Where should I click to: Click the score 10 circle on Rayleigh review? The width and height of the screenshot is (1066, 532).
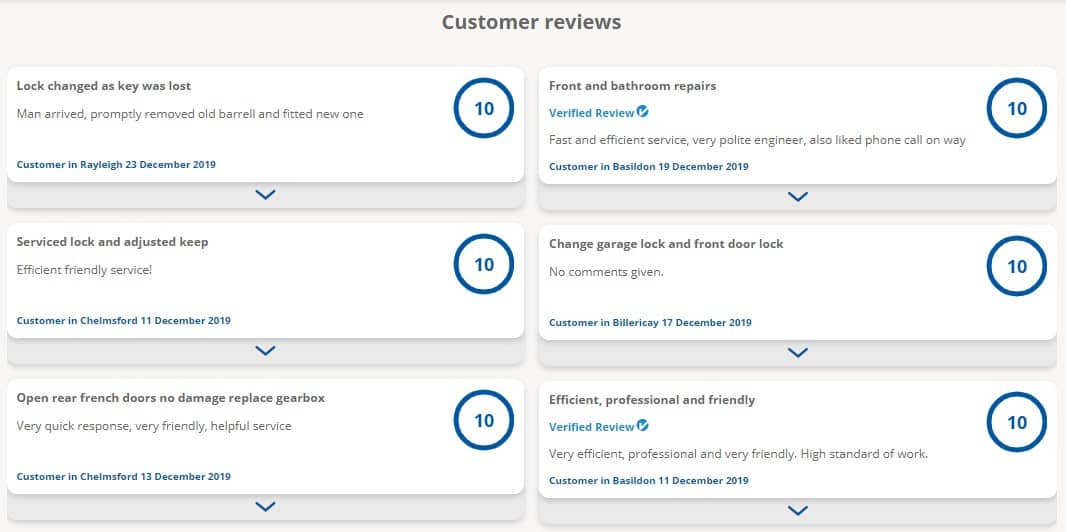click(x=484, y=108)
